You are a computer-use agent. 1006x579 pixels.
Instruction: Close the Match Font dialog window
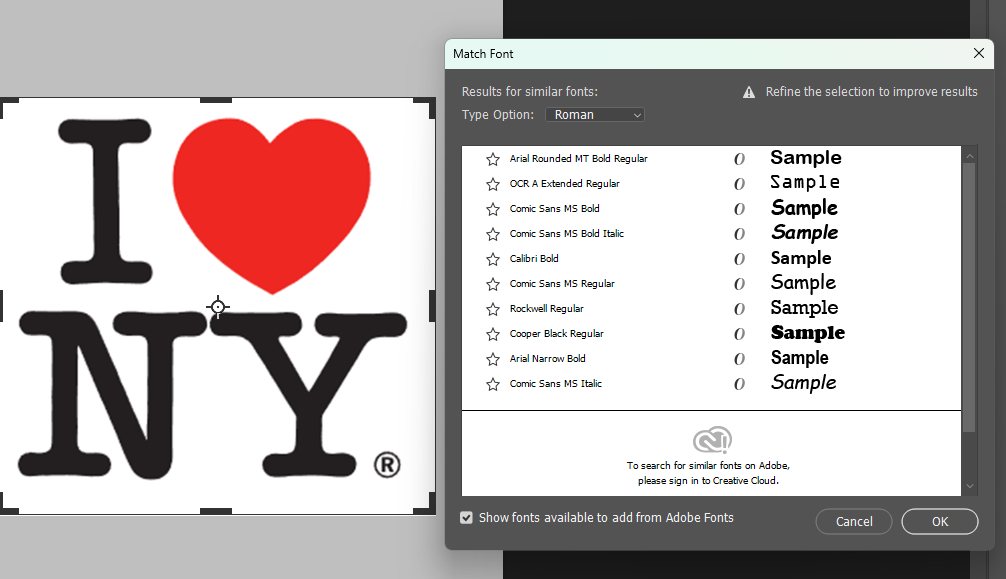click(x=978, y=53)
